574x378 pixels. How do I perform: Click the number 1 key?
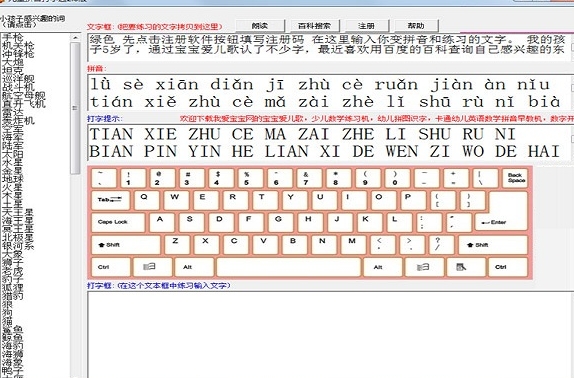click(x=133, y=178)
